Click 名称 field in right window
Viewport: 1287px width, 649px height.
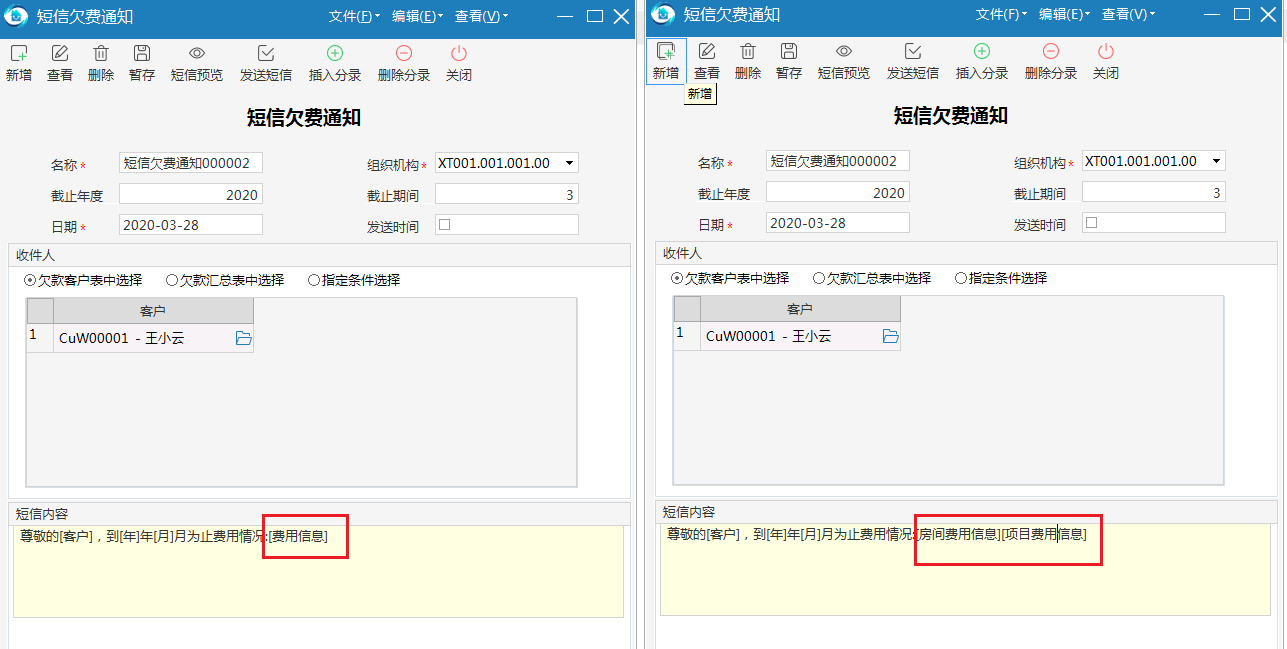(838, 161)
